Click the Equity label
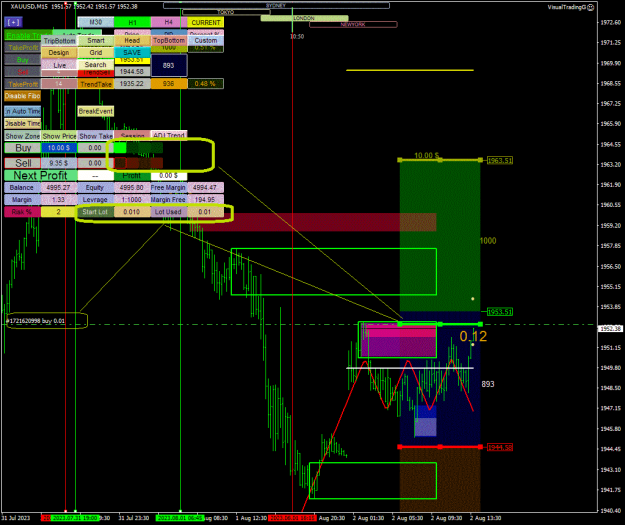 pyautogui.click(x=96, y=187)
